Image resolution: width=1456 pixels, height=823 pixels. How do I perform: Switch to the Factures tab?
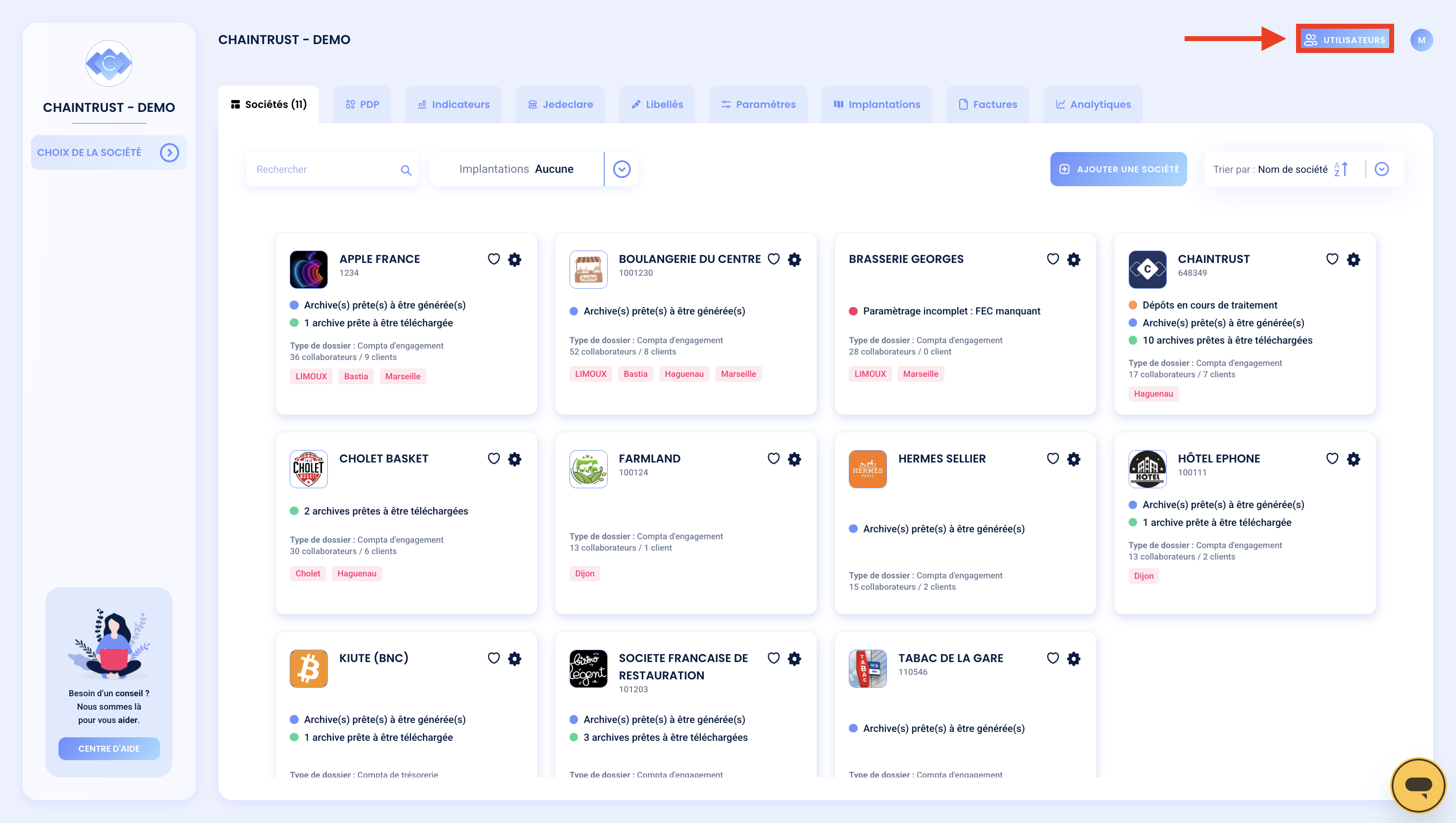pyautogui.click(x=988, y=104)
